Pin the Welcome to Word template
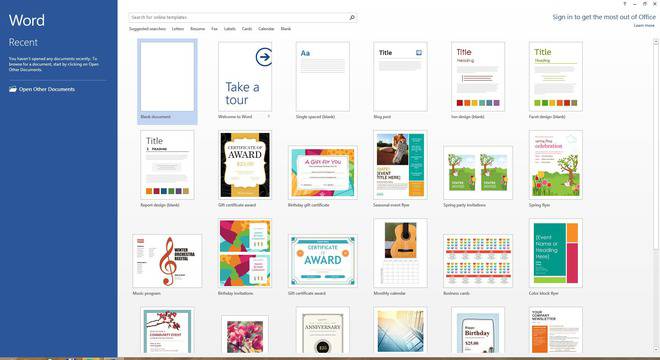 (269, 117)
